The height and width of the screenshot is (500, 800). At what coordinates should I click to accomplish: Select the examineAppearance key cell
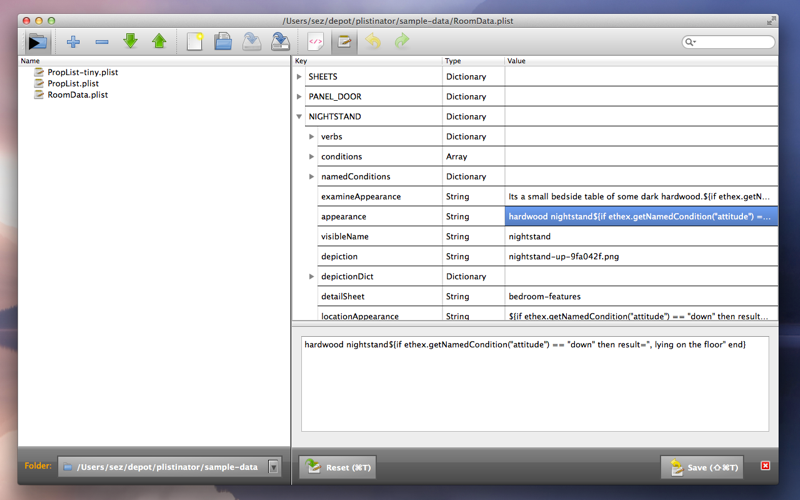click(379, 196)
